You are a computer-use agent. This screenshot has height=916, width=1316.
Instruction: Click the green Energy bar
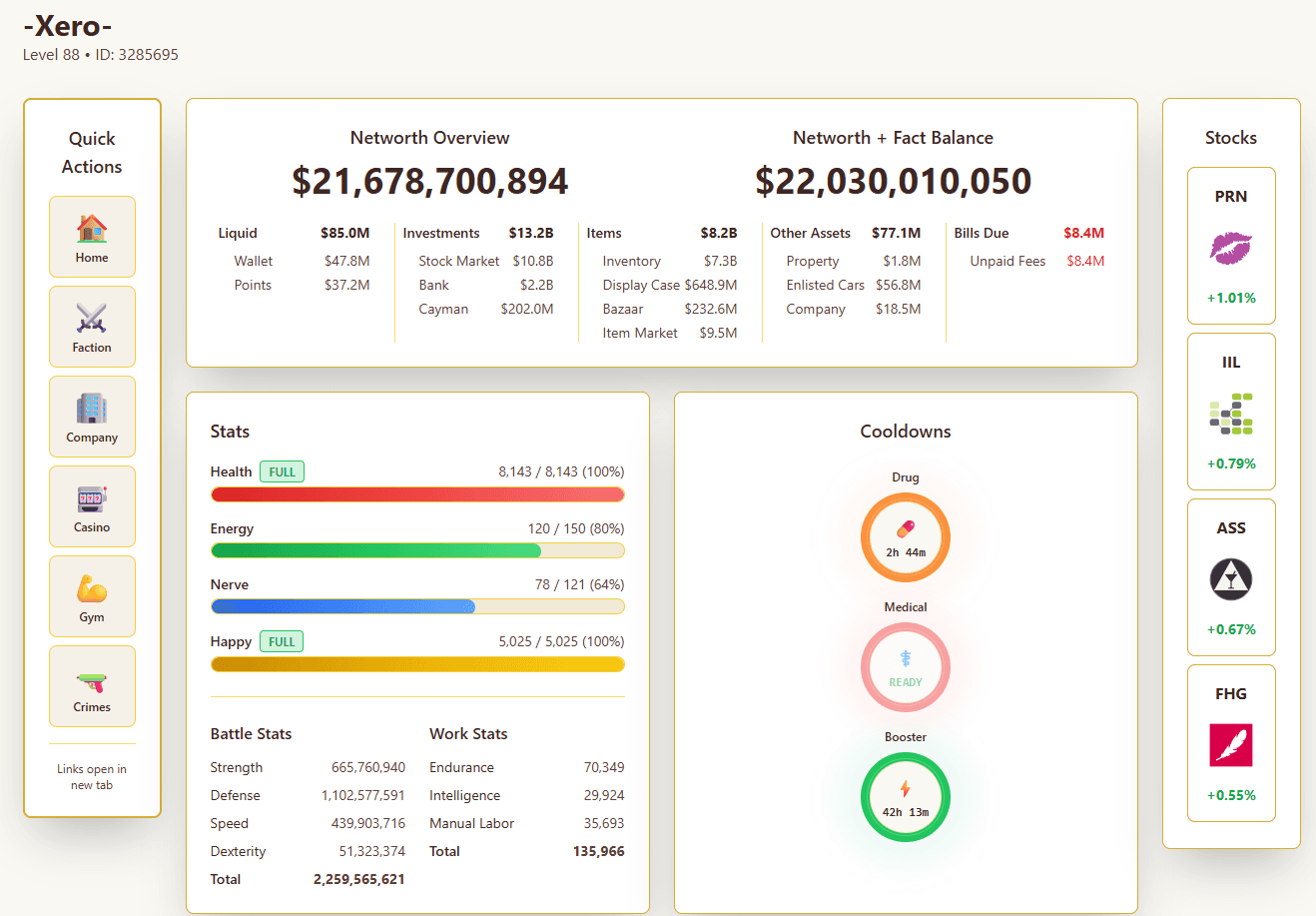coord(375,550)
